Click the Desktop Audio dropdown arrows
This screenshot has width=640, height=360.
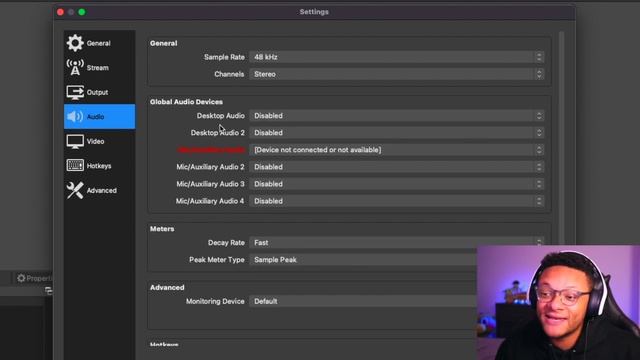pos(539,116)
